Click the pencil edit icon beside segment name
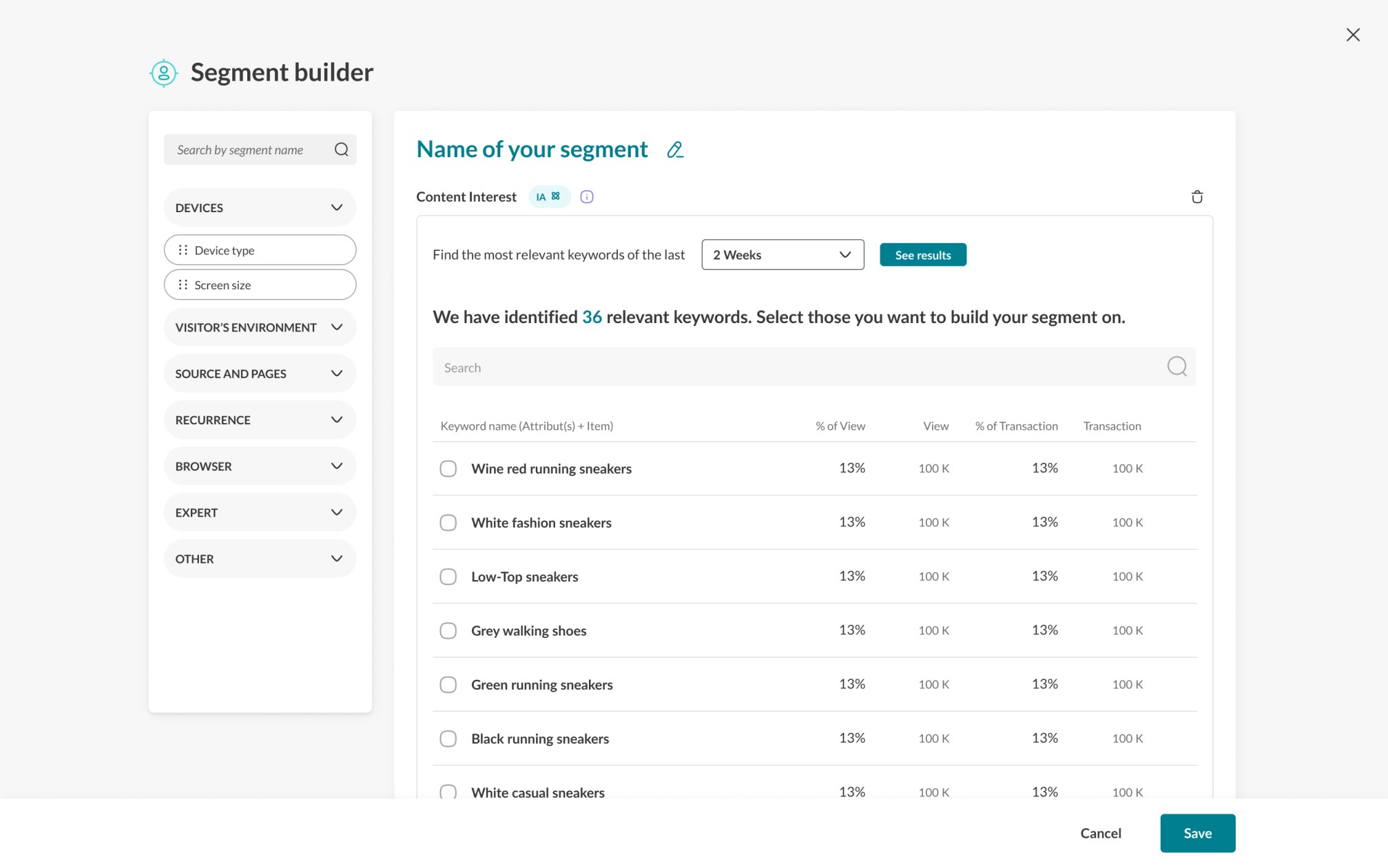 coord(675,149)
